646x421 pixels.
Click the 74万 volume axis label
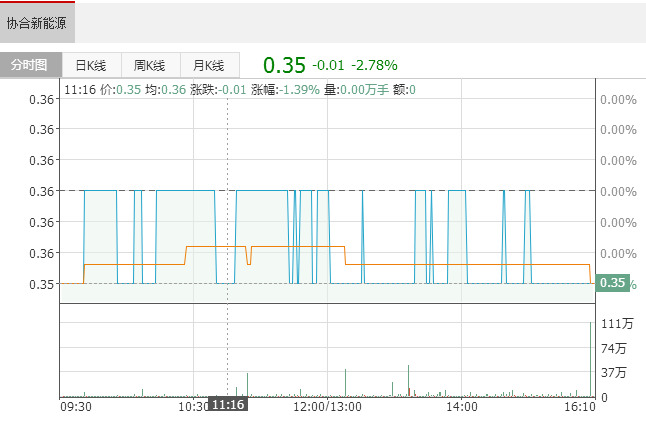(615, 348)
